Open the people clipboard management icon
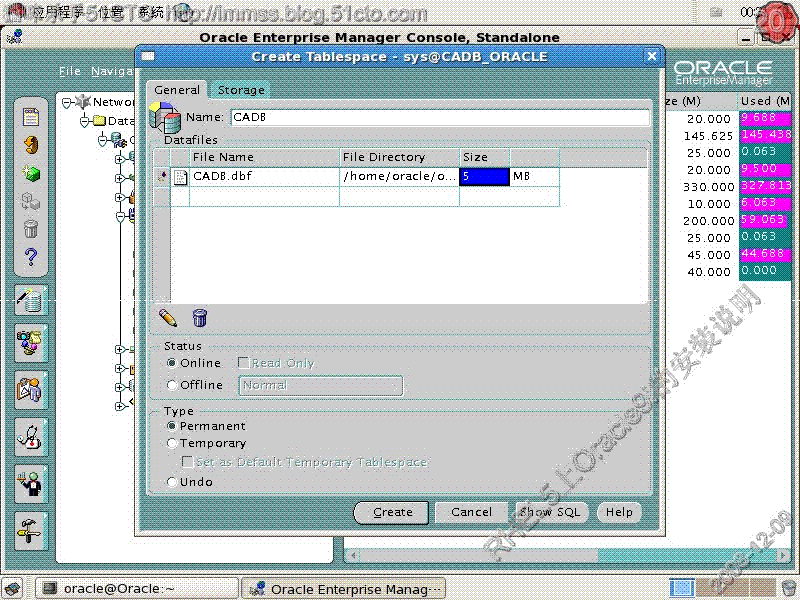800x600 pixels. point(31,390)
